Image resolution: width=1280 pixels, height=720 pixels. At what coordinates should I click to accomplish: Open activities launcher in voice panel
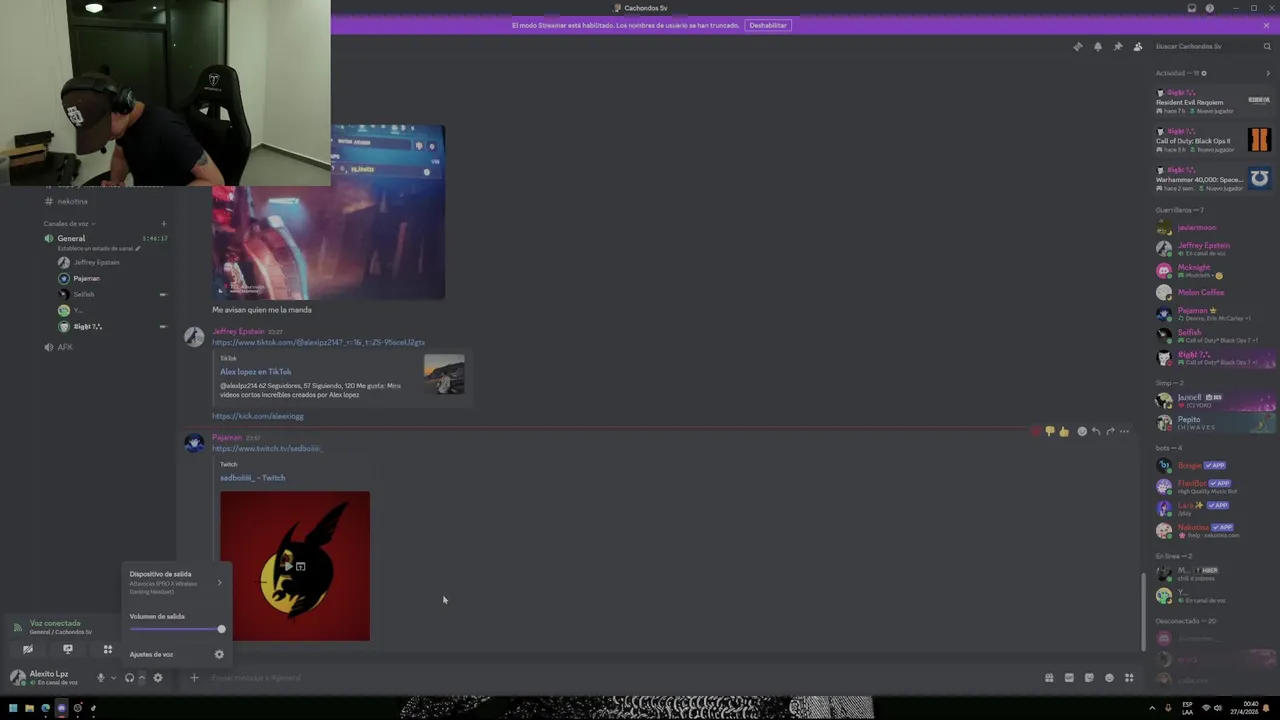(108, 649)
